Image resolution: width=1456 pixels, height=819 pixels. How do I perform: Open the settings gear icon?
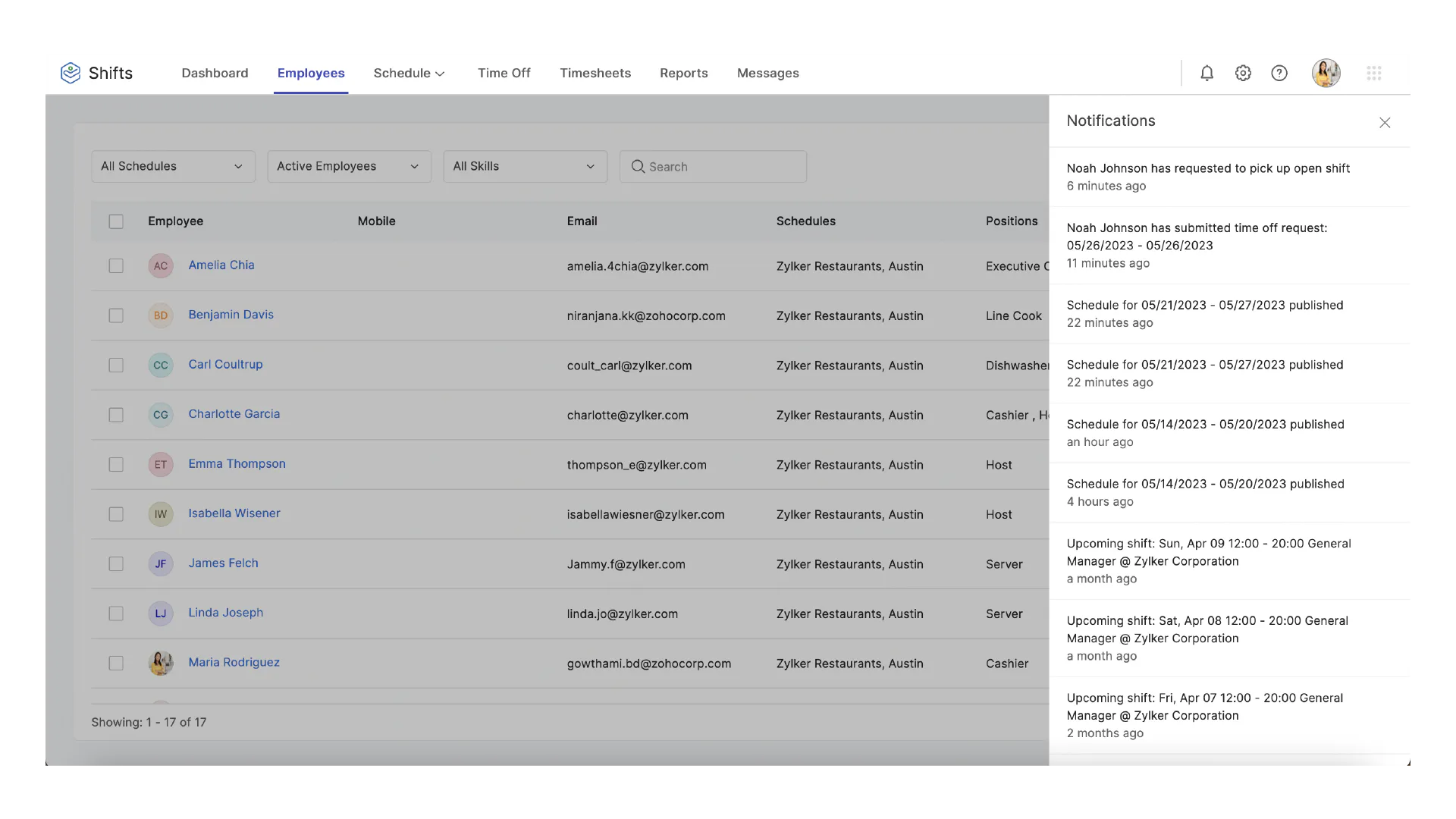pos(1243,73)
